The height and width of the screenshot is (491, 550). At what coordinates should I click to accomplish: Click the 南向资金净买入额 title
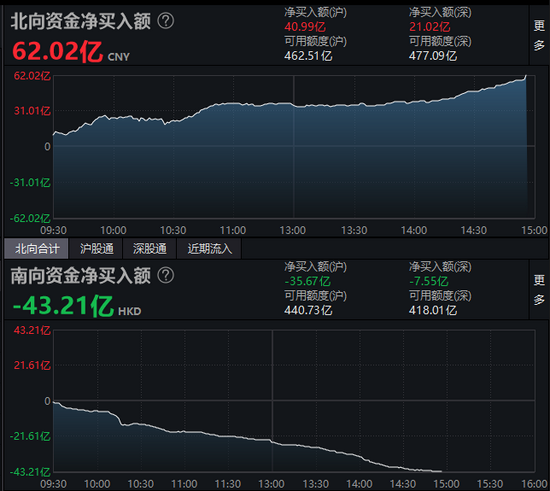click(81, 276)
